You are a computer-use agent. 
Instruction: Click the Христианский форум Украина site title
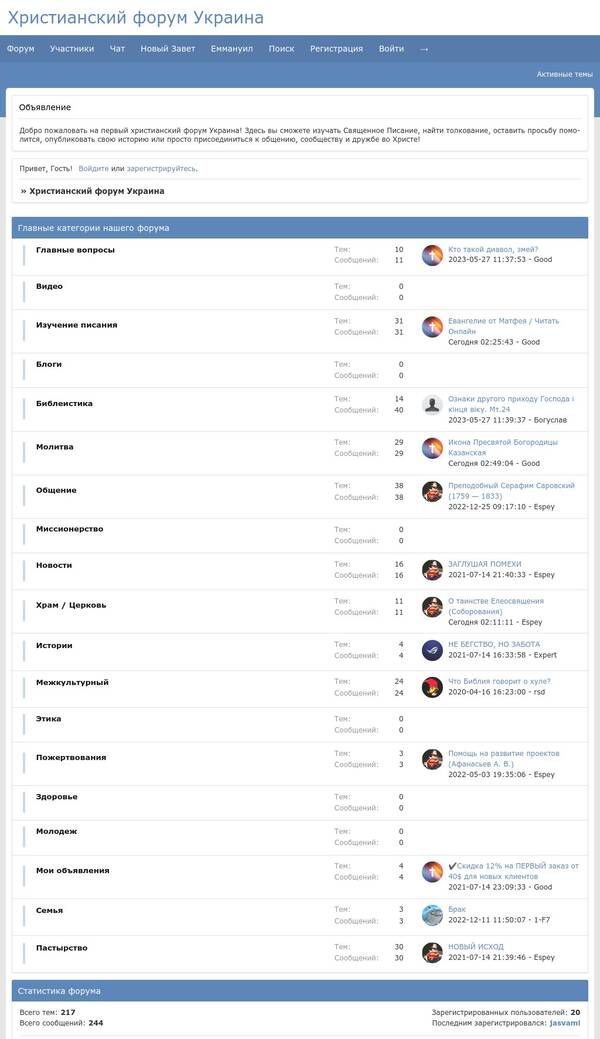[135, 18]
